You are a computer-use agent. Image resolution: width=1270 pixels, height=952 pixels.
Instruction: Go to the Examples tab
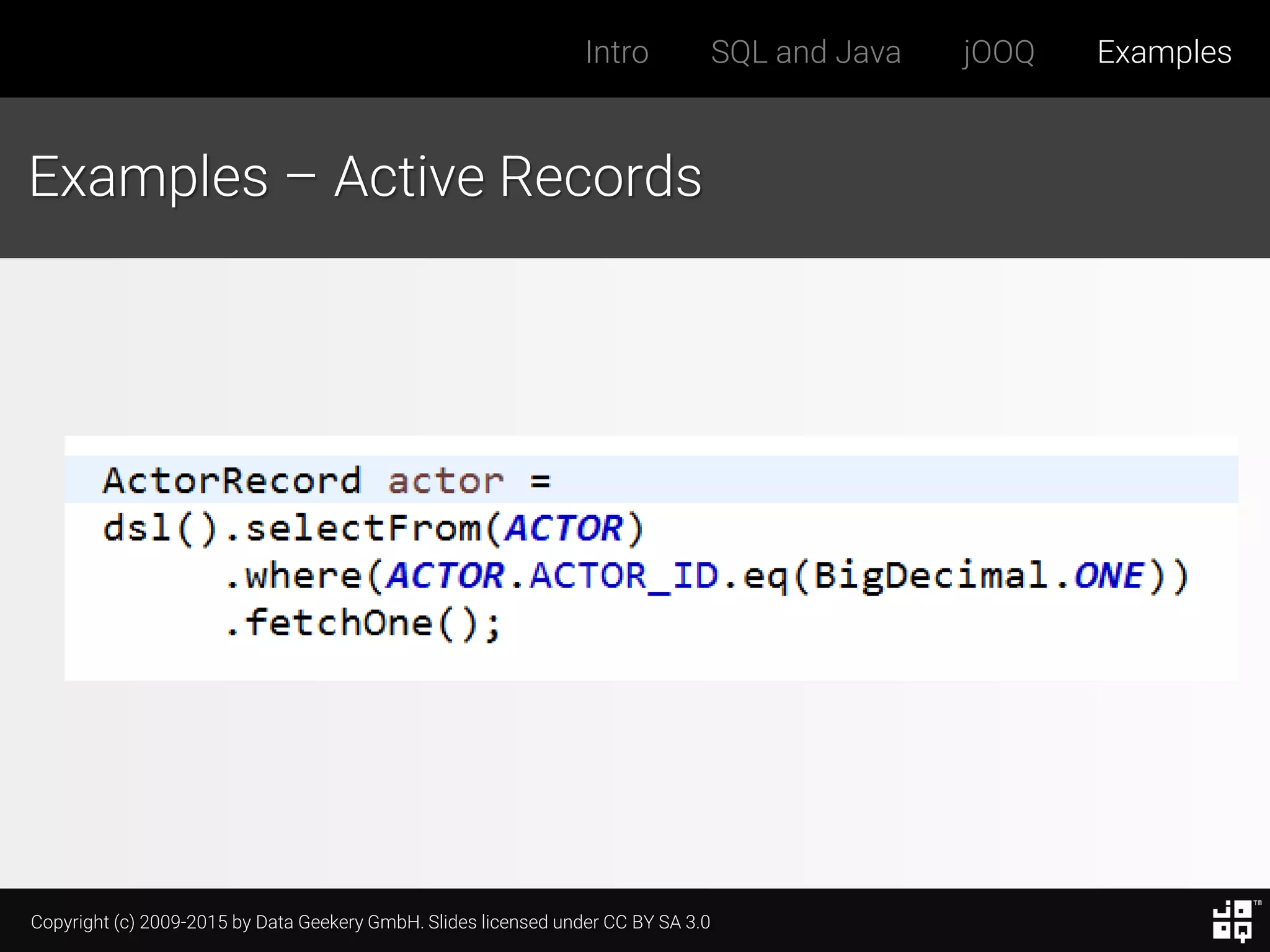pyautogui.click(x=1164, y=52)
